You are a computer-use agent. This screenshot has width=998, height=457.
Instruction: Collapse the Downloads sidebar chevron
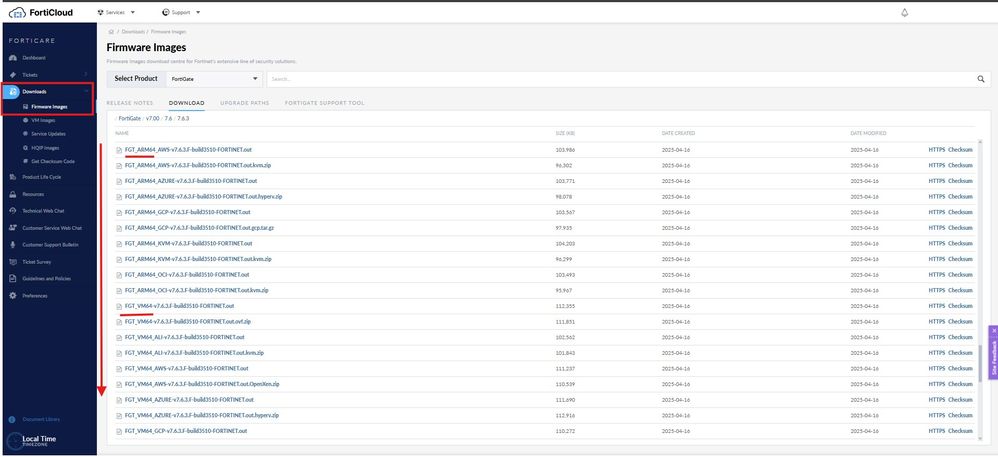click(x=87, y=92)
